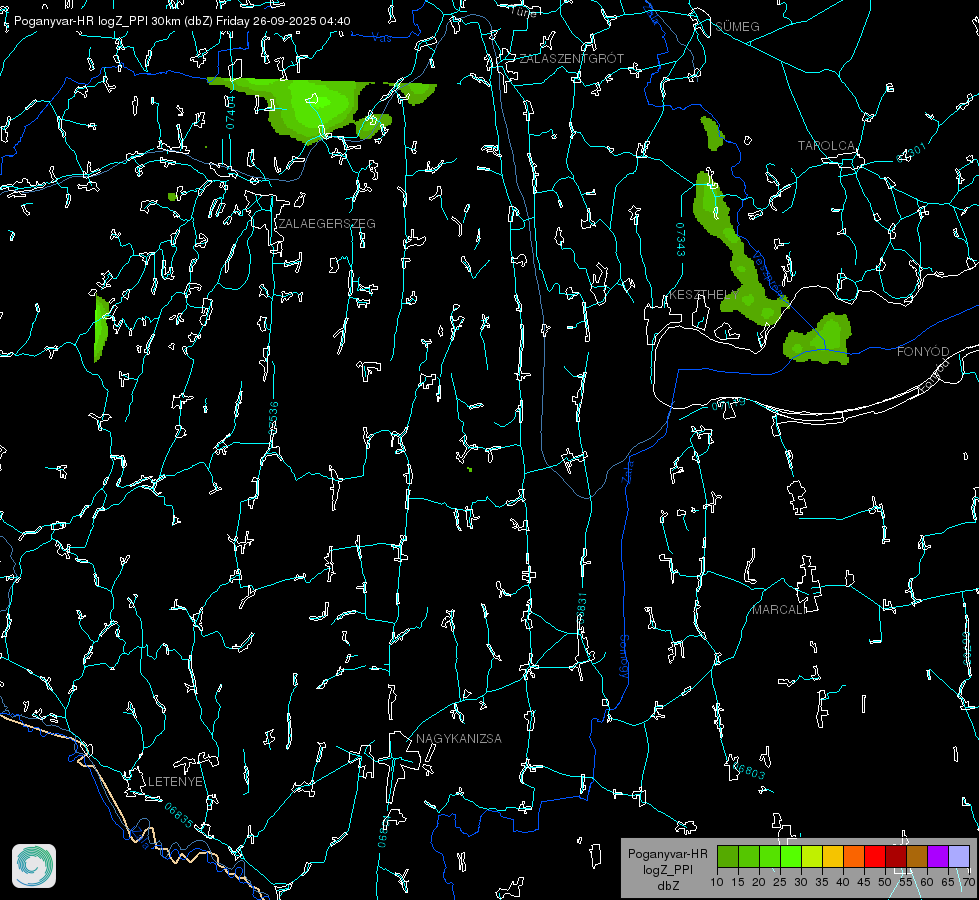Click the lavender 65-70 dBZ legend swatch
The width and height of the screenshot is (979, 900).
[x=959, y=856]
